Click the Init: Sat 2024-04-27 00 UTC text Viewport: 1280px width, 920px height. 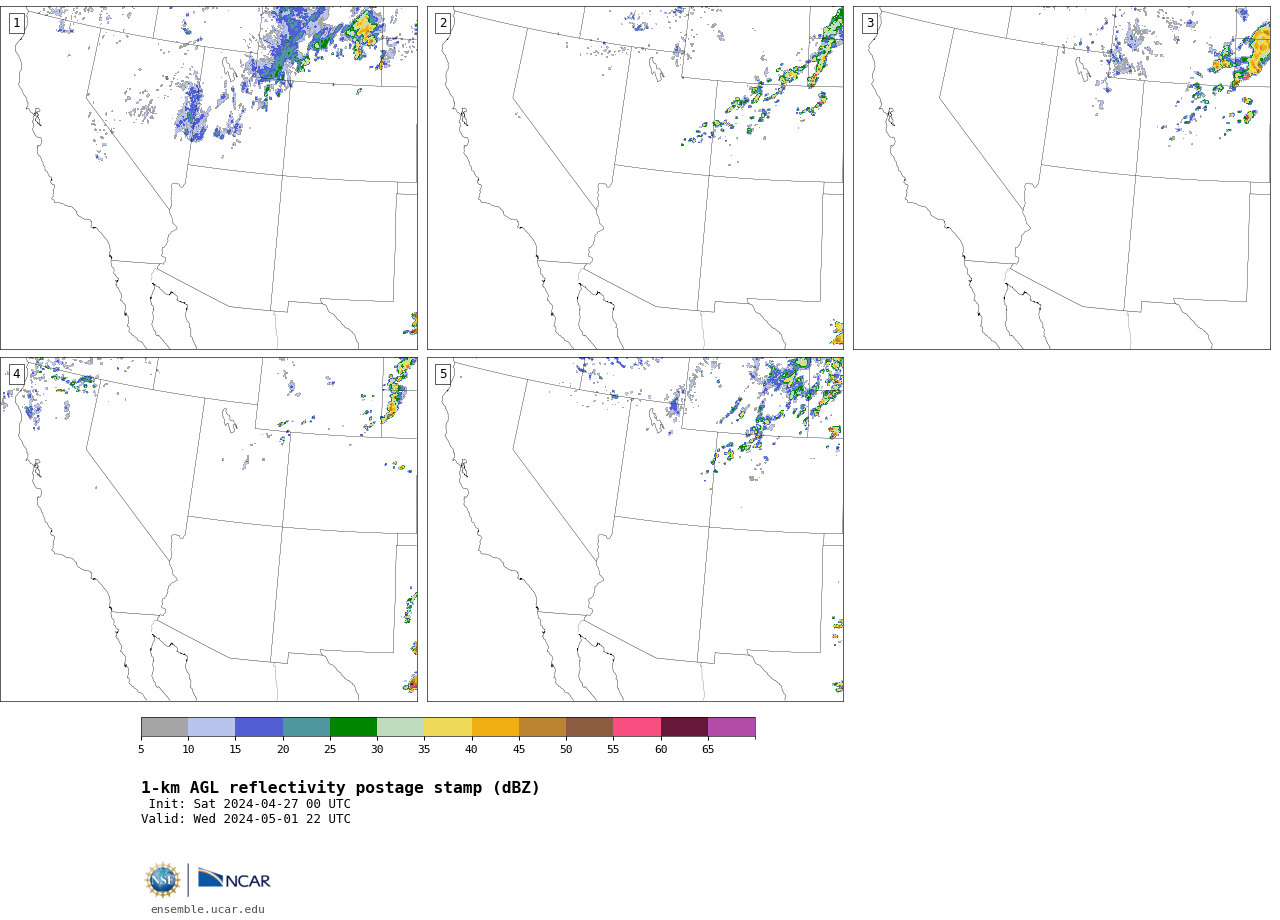(x=250, y=804)
